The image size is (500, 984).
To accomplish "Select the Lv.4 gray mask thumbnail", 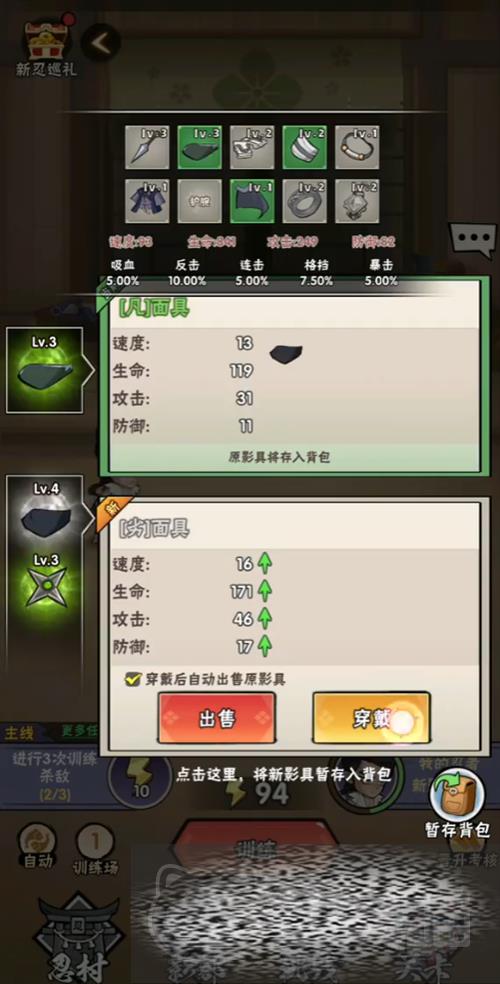I will pos(45,511).
